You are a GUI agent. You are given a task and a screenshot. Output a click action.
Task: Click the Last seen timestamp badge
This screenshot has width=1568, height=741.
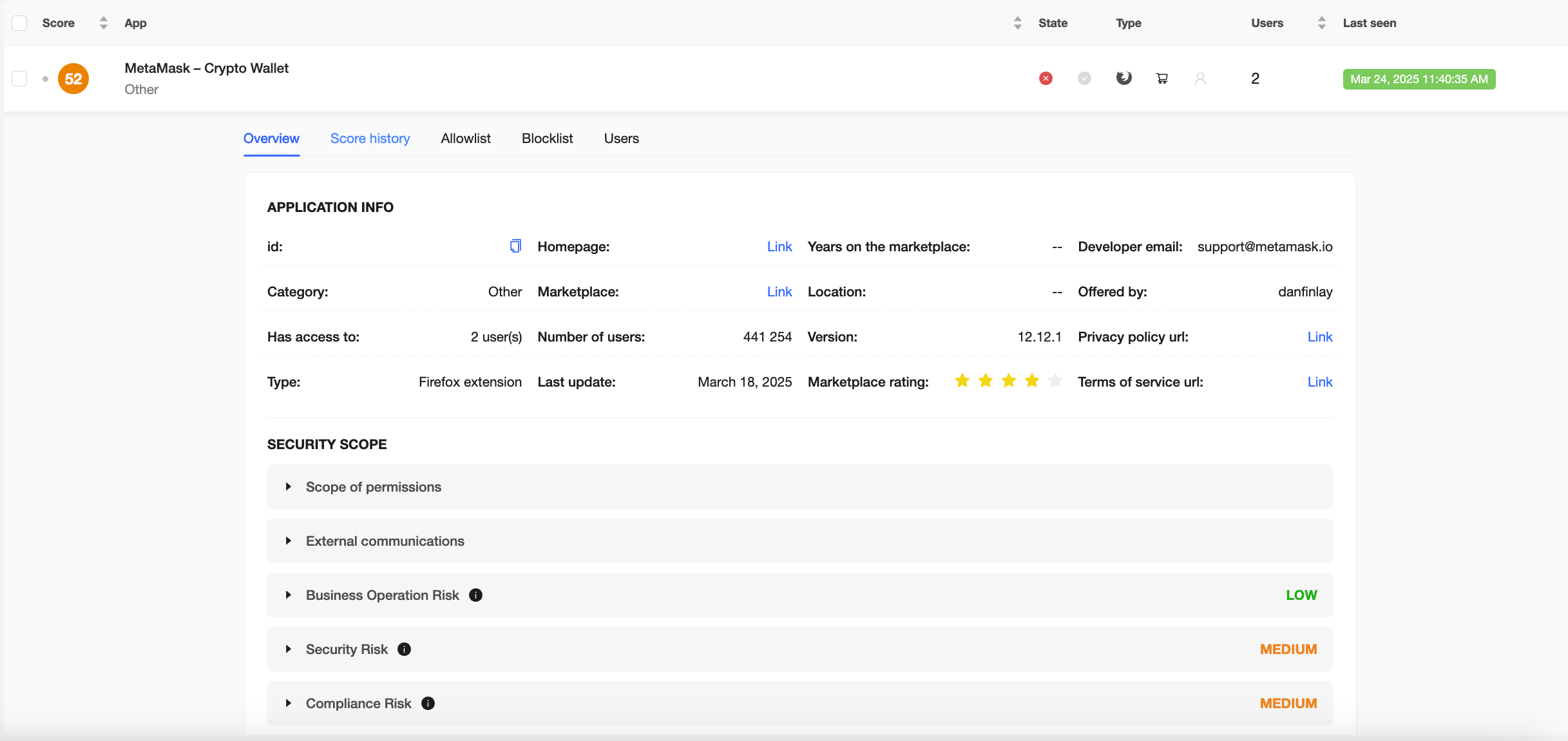point(1419,79)
